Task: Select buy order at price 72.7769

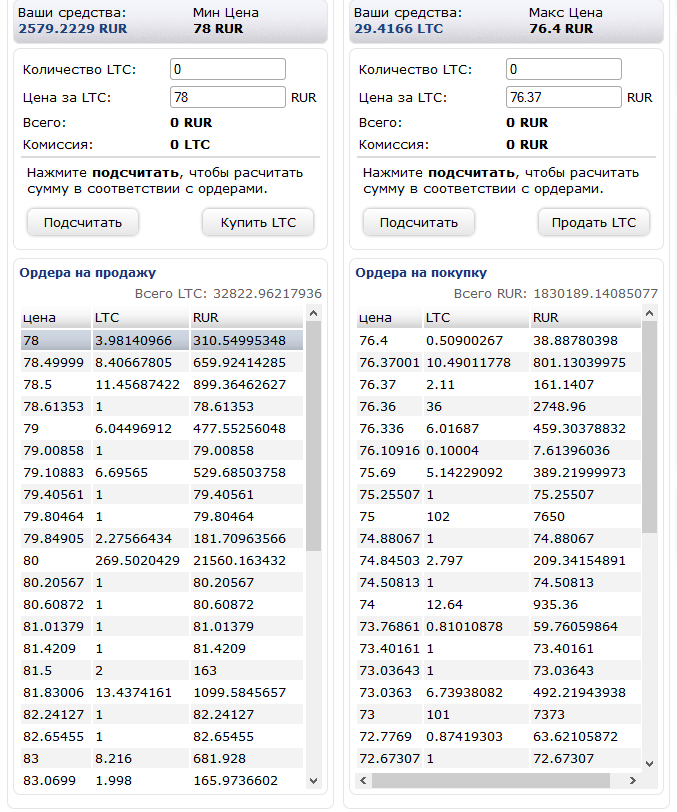Action: pyautogui.click(x=498, y=736)
